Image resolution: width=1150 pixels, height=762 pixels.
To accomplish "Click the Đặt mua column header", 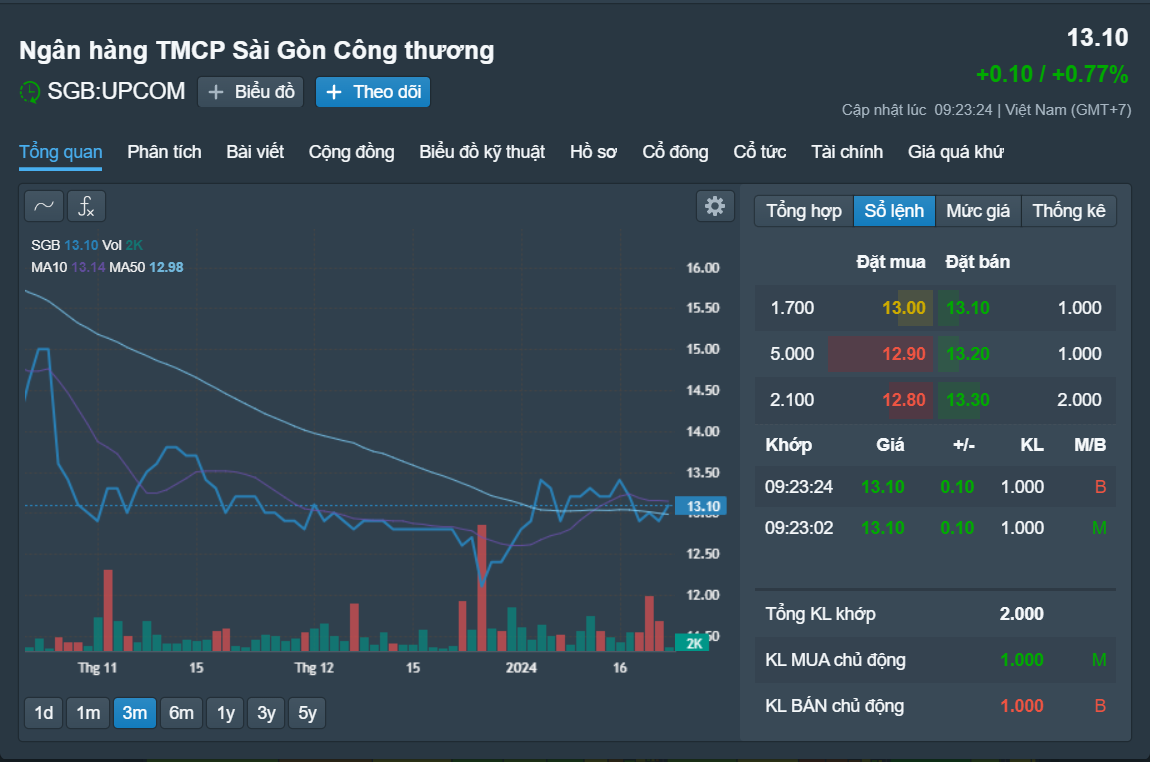I will [x=890, y=262].
